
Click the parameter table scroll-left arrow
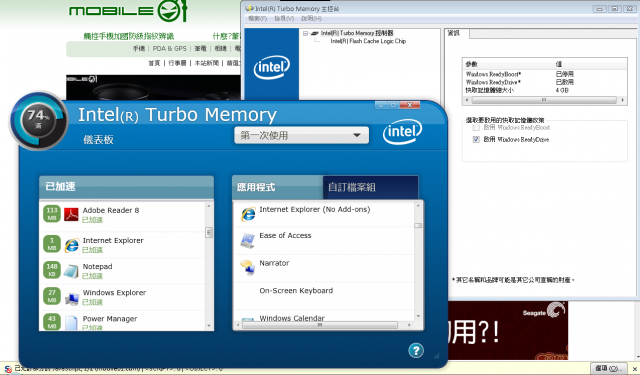(467, 100)
